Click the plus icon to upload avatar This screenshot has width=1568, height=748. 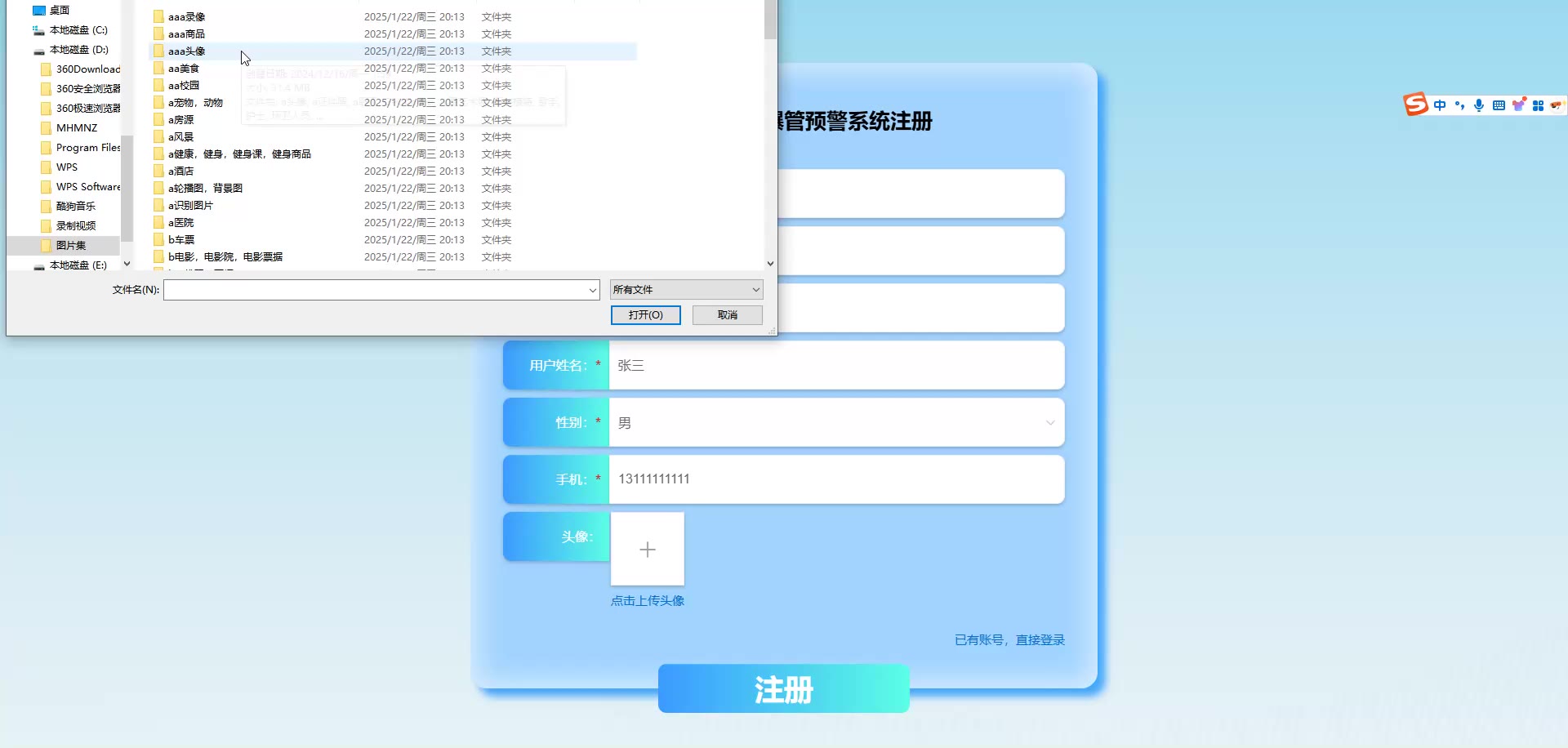point(648,550)
